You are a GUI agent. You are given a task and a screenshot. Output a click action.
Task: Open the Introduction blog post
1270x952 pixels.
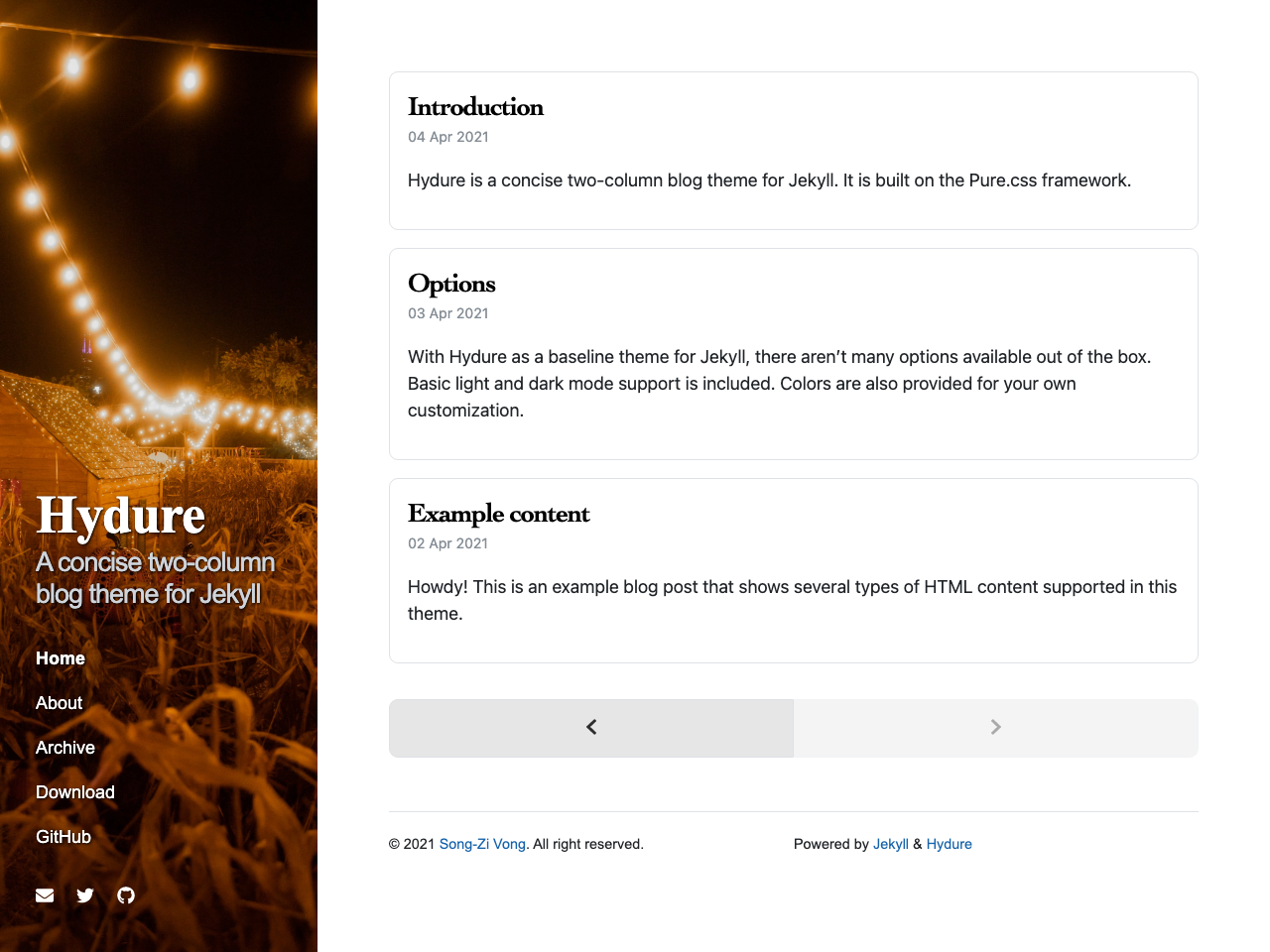(x=475, y=107)
